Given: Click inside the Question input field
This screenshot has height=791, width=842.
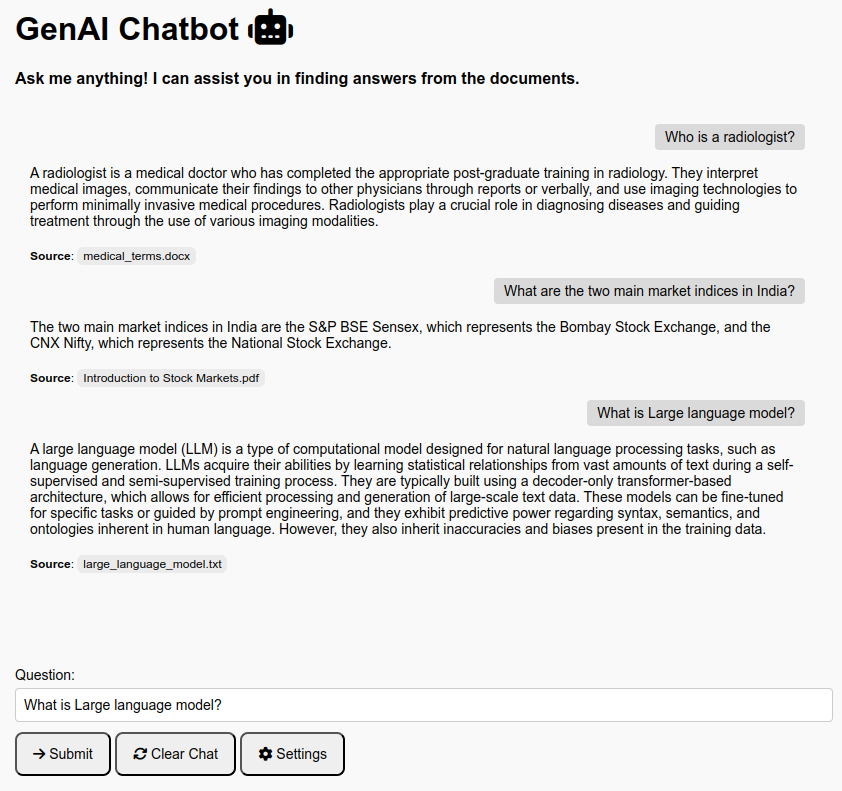Looking at the screenshot, I should coord(420,705).
